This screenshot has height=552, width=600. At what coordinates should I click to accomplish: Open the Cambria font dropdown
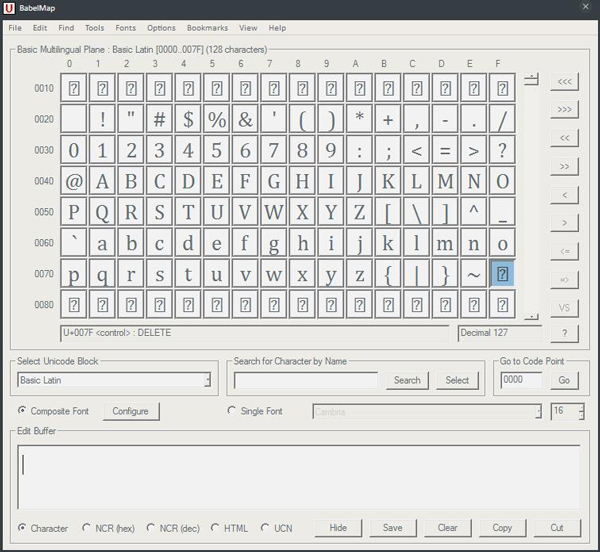point(427,412)
